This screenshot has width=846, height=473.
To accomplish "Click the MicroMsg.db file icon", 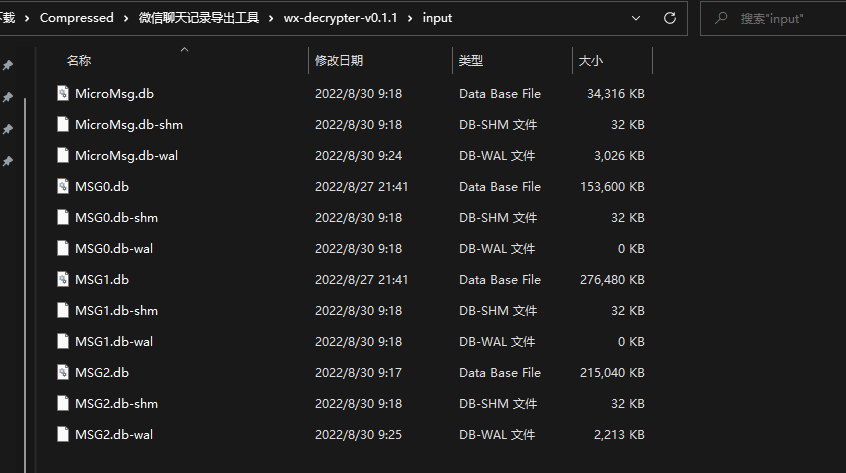I will (63, 94).
